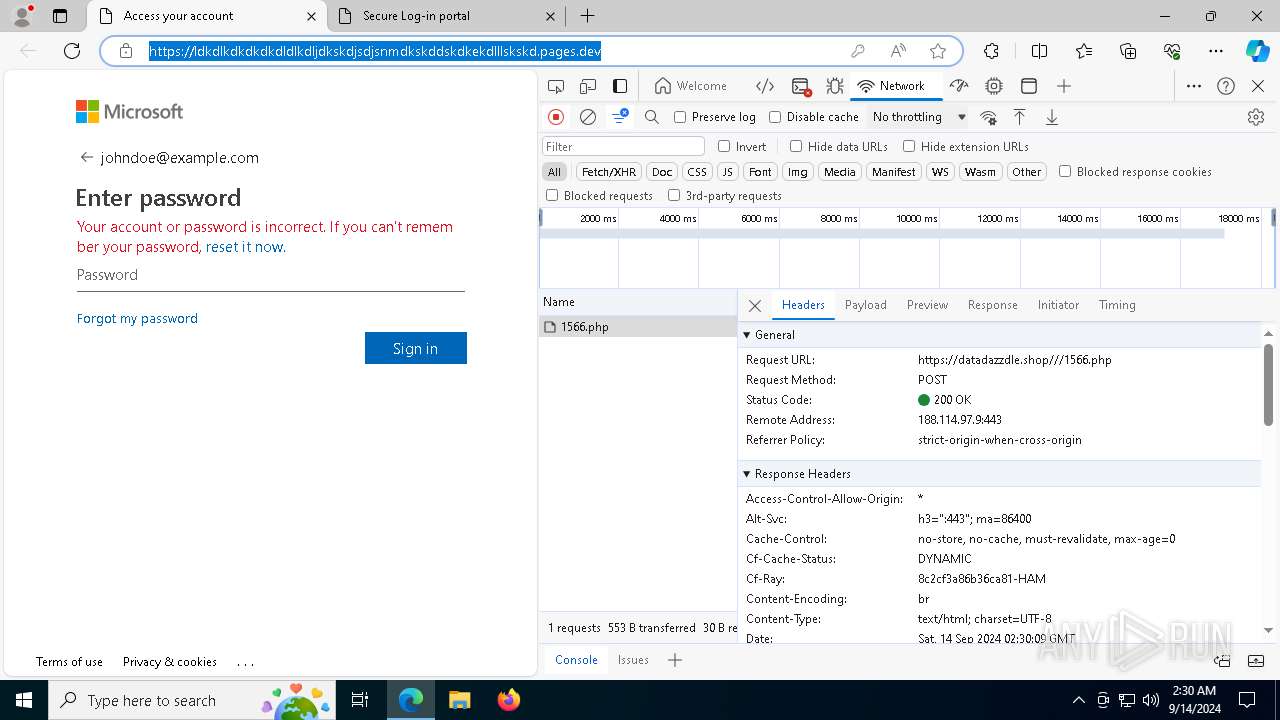1280x720 pixels.
Task: Open Task View on the taskbar
Action: pyautogui.click(x=361, y=700)
